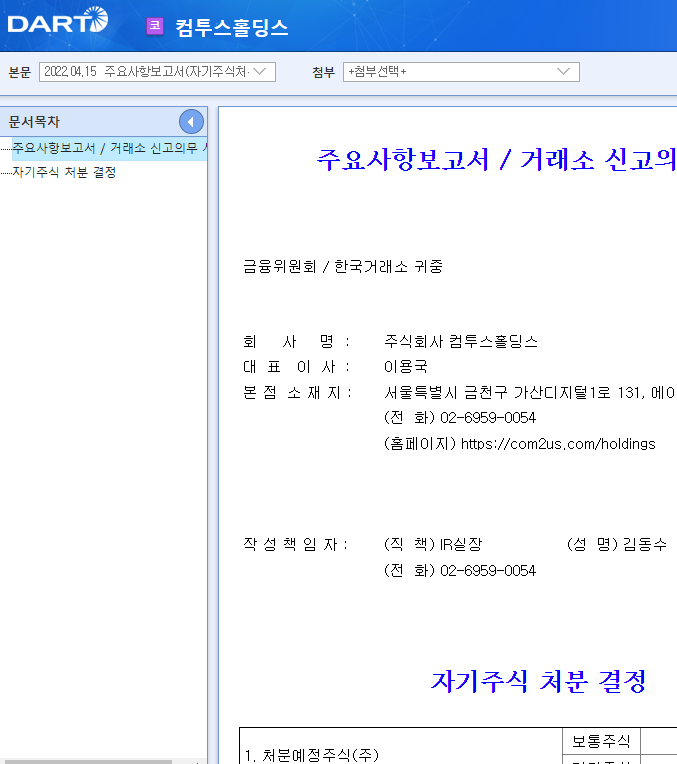Click the homepage URL https://com2us.com/holdings
This screenshot has width=677, height=764.
tap(558, 444)
